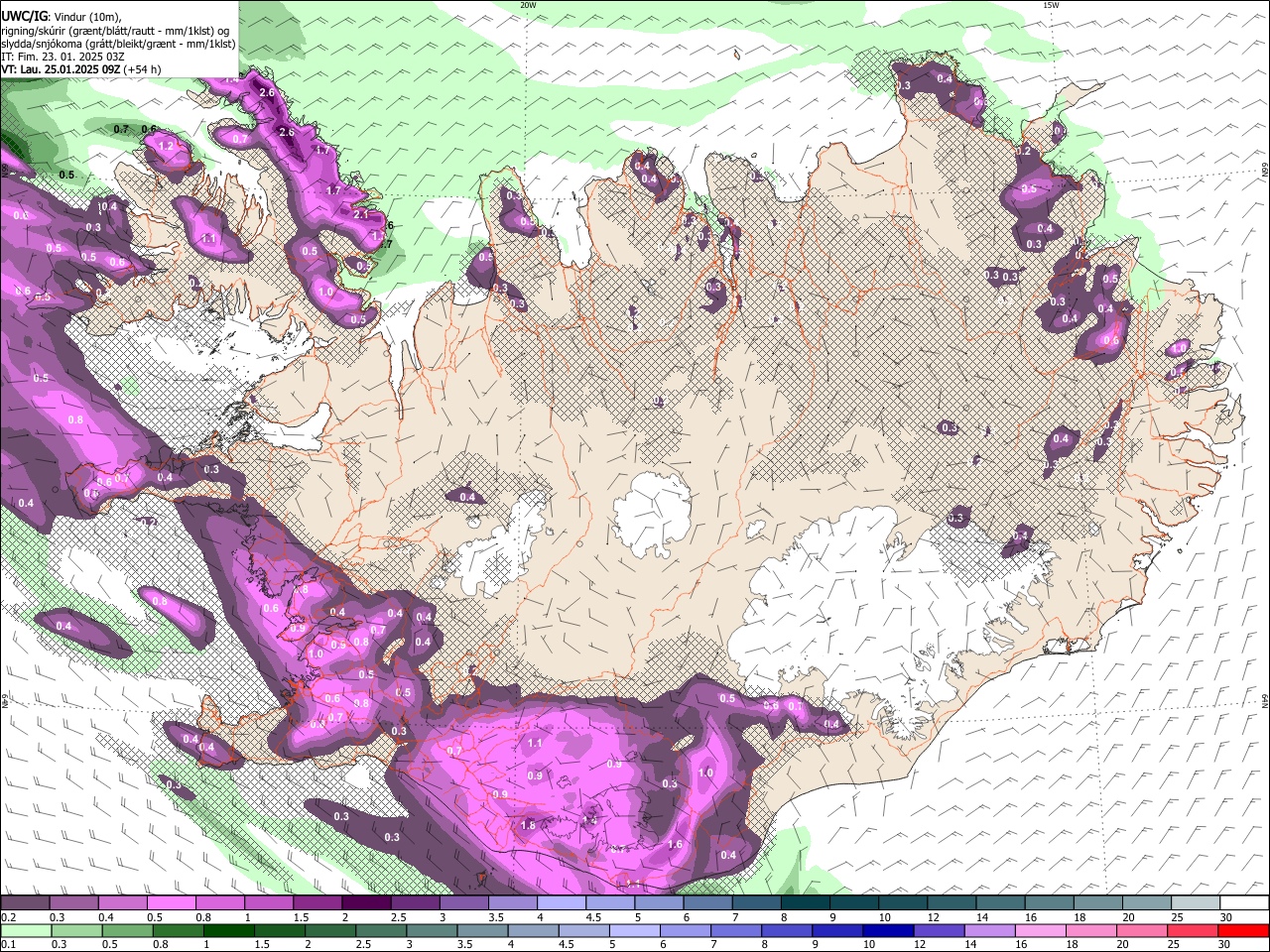Click the dark green bottom swatch between 1 and 1.5
1270x952 pixels.
coord(228,931)
